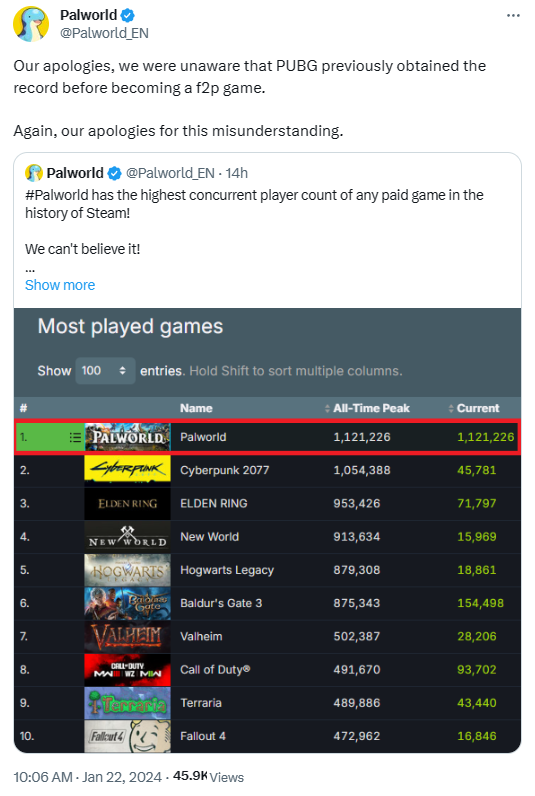Image resolution: width=535 pixels, height=796 pixels.
Task: Click the Elden Ring game banner
Action: (x=127, y=504)
